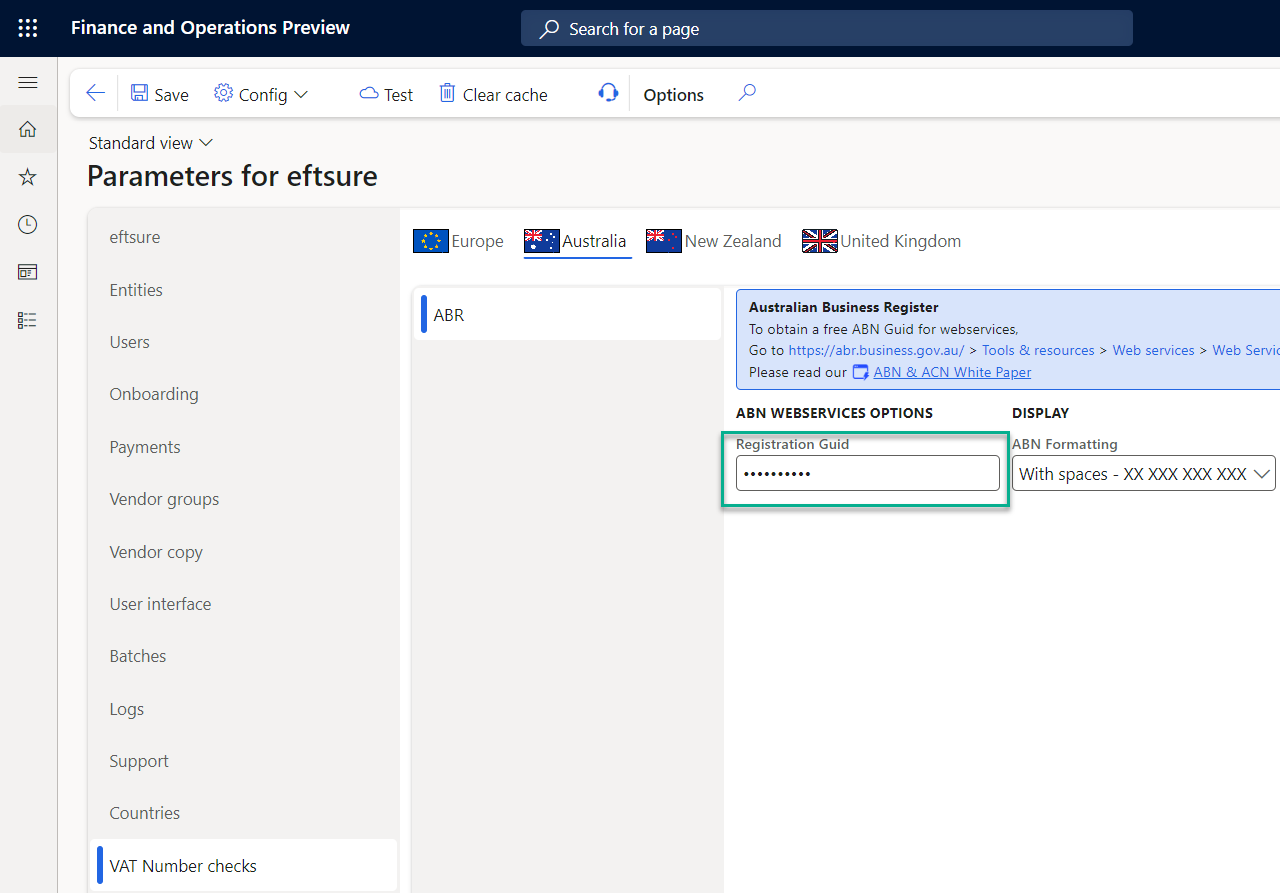Go to Home in left rail
The height and width of the screenshot is (893, 1280).
[28, 129]
